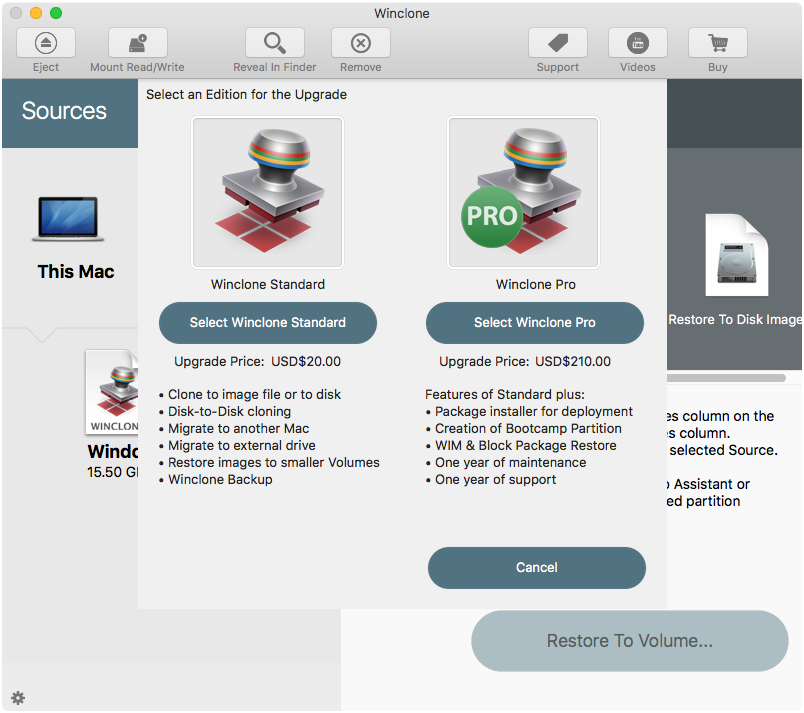
Task: Click the 15.50 GB size text
Action: 112,472
